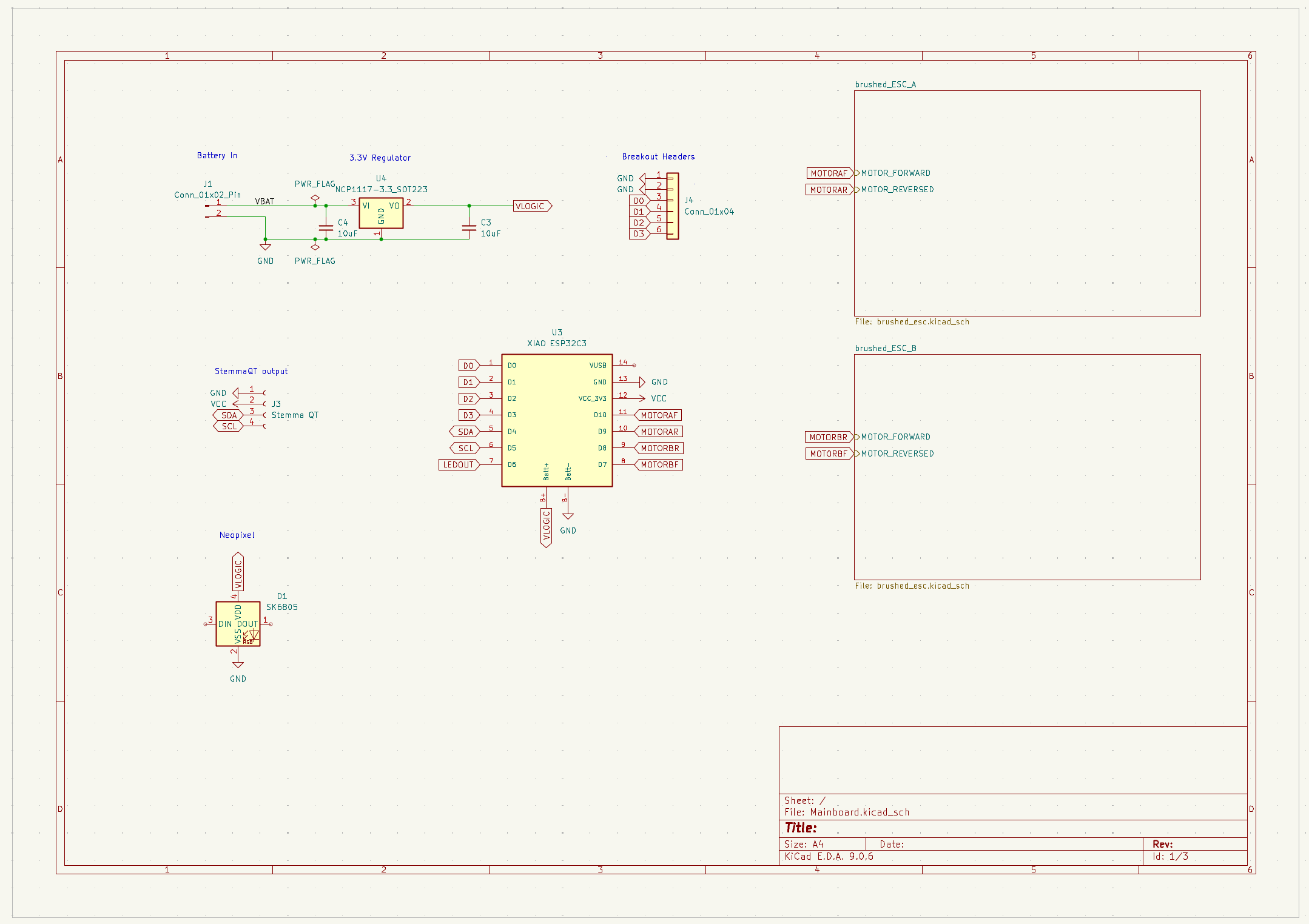Select the MOTORAF label on pin D10
The width and height of the screenshot is (1309, 924).
(x=659, y=415)
